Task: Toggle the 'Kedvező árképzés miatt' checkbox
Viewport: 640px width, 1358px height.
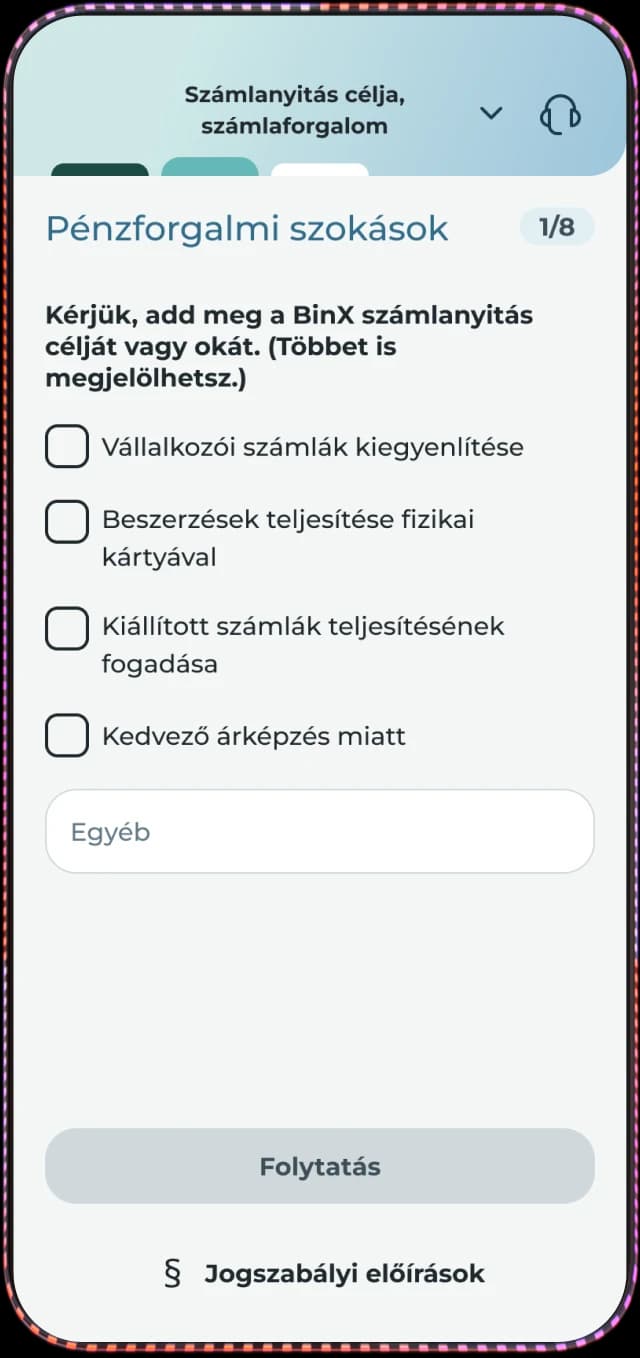Action: point(67,737)
